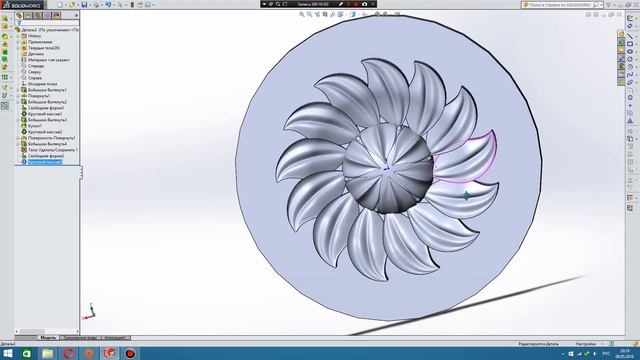Expand the History folder node

[x=18, y=36]
